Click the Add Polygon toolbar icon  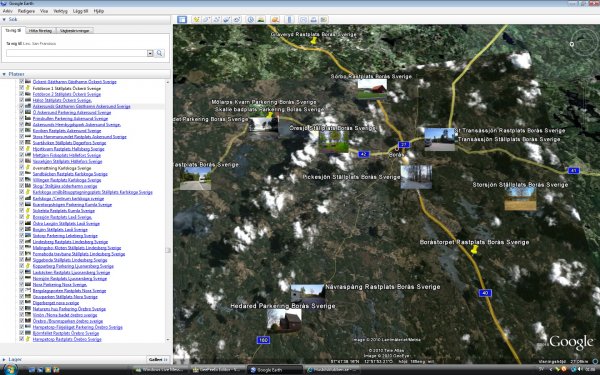[x=206, y=20]
